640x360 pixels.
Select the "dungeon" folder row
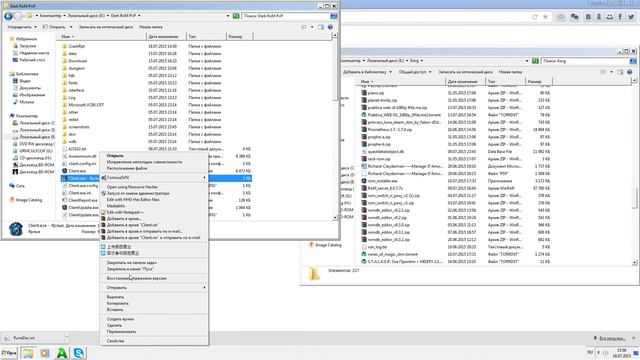[157, 68]
